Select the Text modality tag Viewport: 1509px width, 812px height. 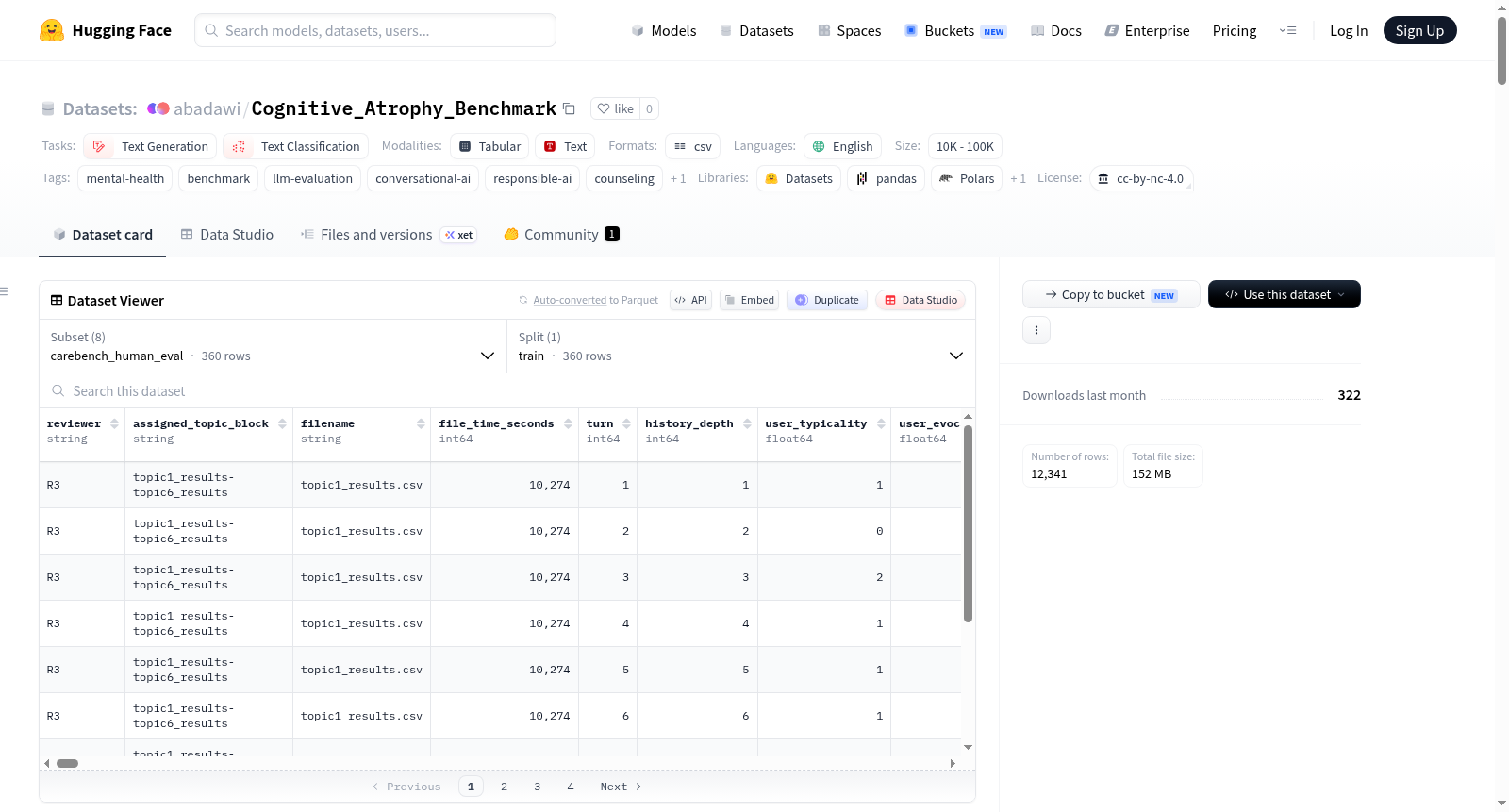(x=565, y=146)
